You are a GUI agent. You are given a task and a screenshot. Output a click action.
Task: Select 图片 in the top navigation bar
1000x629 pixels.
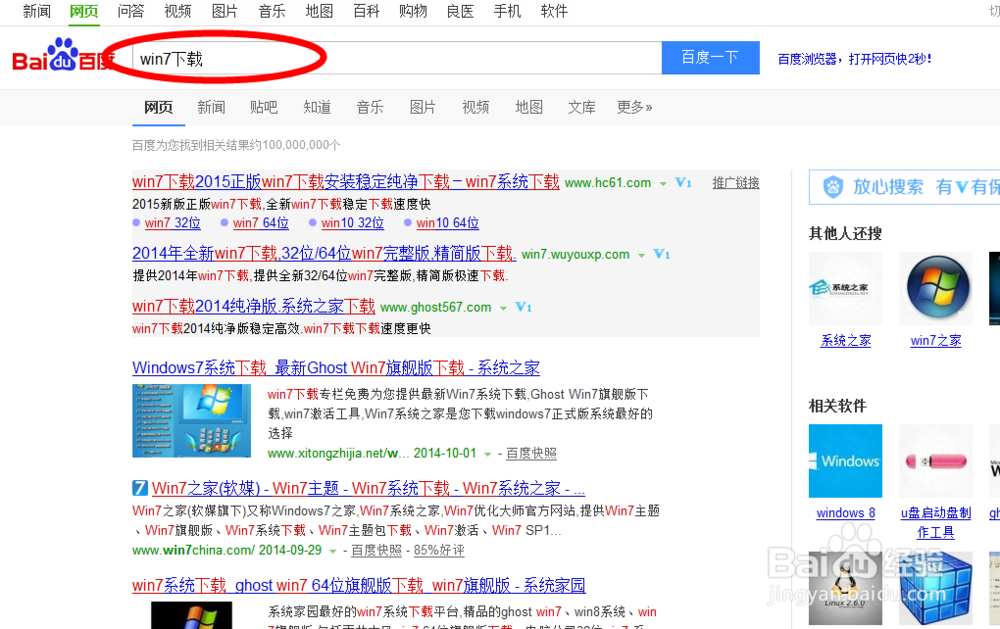point(224,11)
